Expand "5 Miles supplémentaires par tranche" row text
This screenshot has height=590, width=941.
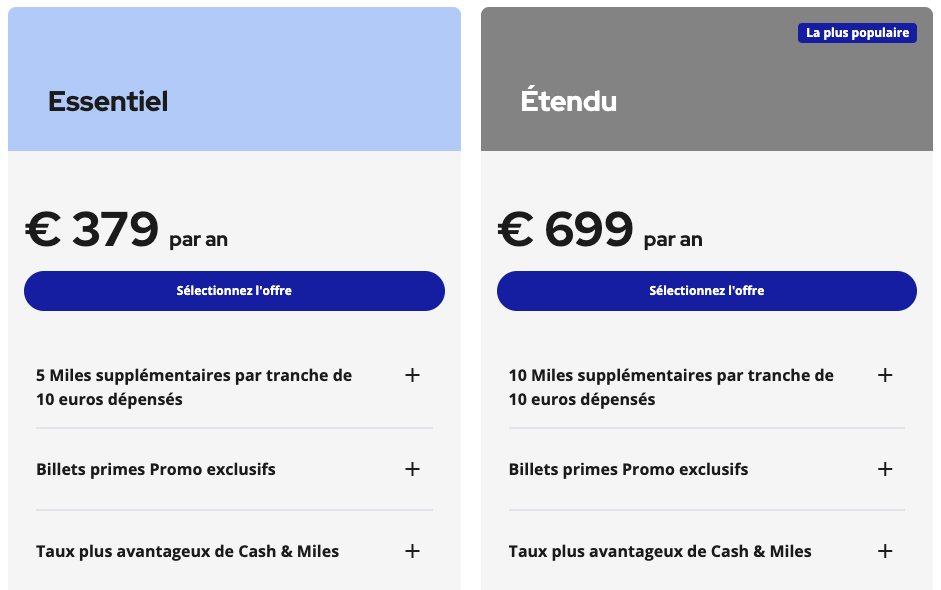coord(194,387)
